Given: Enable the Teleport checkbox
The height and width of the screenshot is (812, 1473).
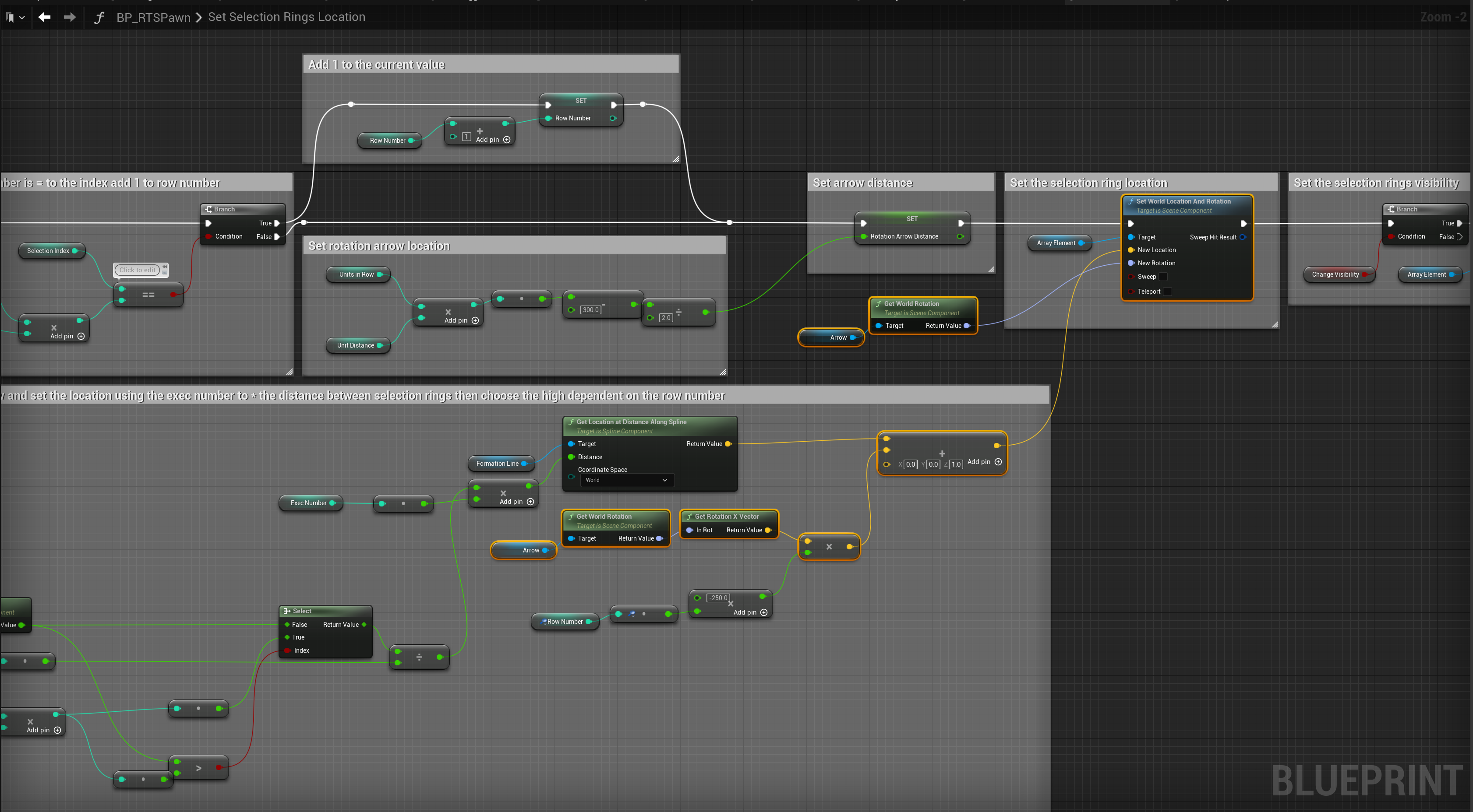Looking at the screenshot, I should click(1168, 292).
